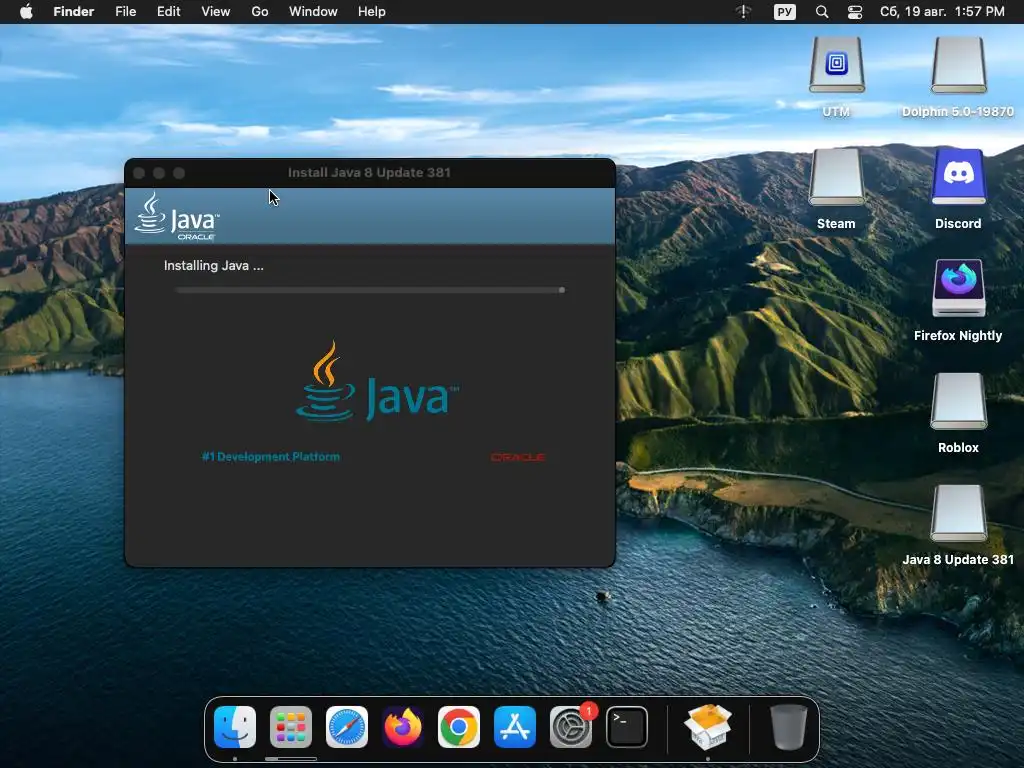This screenshot has height=768, width=1024.
Task: Click the Java Oracle logo in installer header
Action: tap(177, 216)
